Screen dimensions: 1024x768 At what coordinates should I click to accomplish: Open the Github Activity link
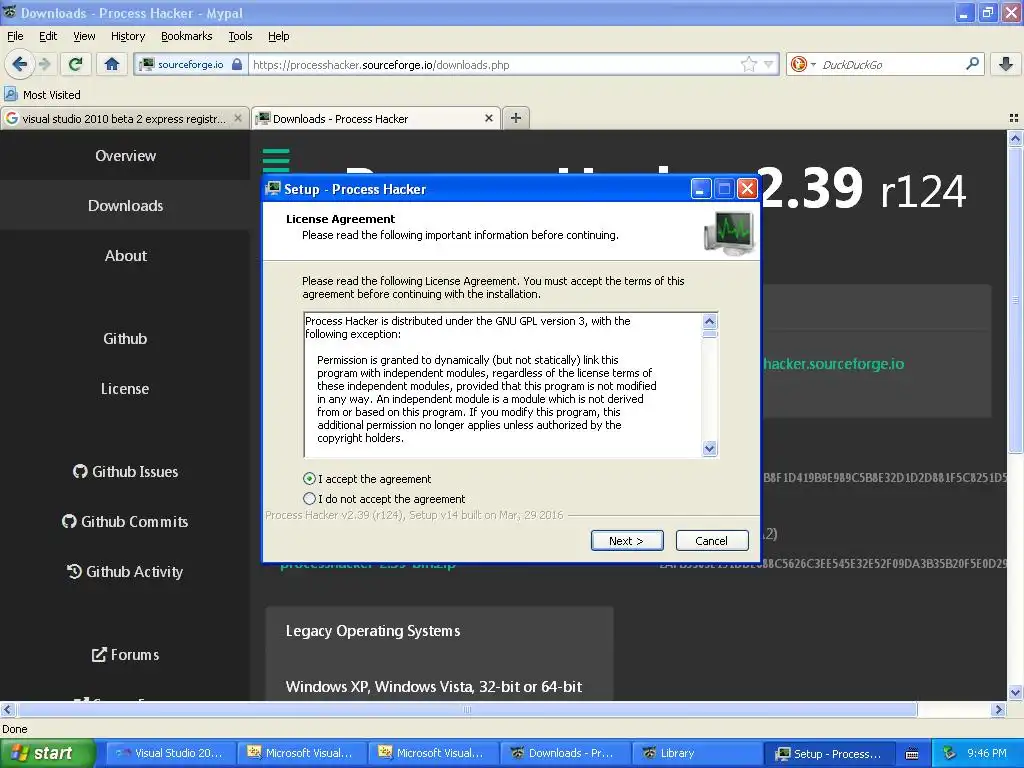125,571
